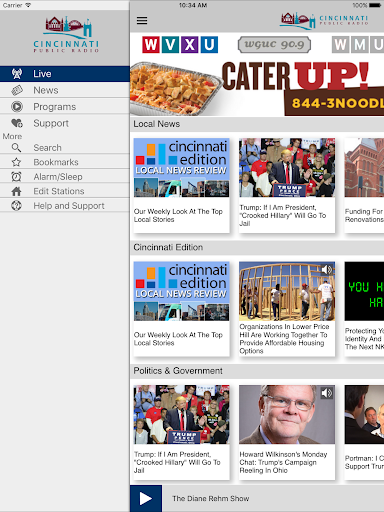Open the Bookmarks star icon
384x512 pixels.
pyautogui.click(x=16, y=162)
